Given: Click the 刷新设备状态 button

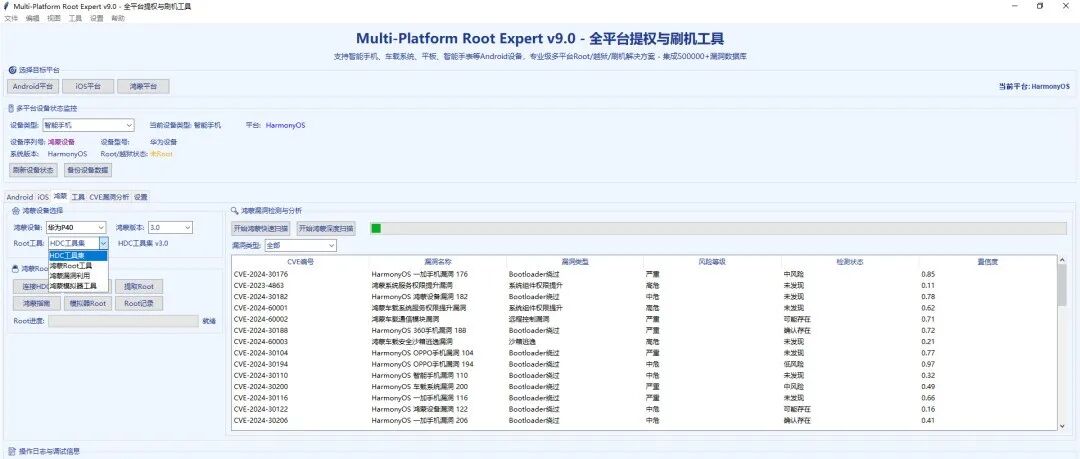Looking at the screenshot, I should [x=32, y=170].
